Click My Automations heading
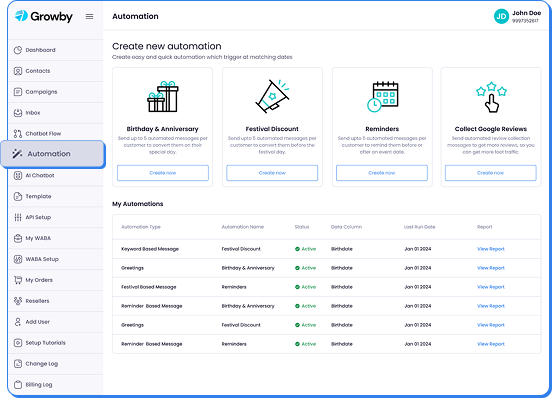The height and width of the screenshot is (398, 552). pyautogui.click(x=138, y=204)
